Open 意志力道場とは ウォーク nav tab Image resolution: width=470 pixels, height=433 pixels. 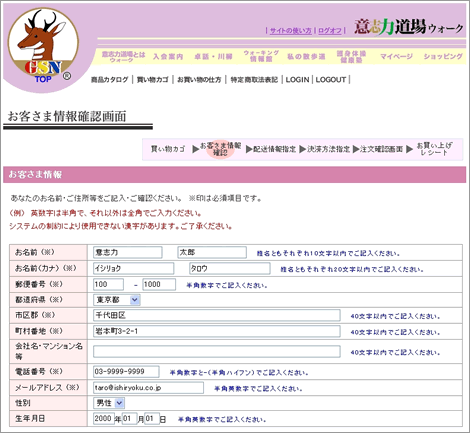[x=123, y=57]
